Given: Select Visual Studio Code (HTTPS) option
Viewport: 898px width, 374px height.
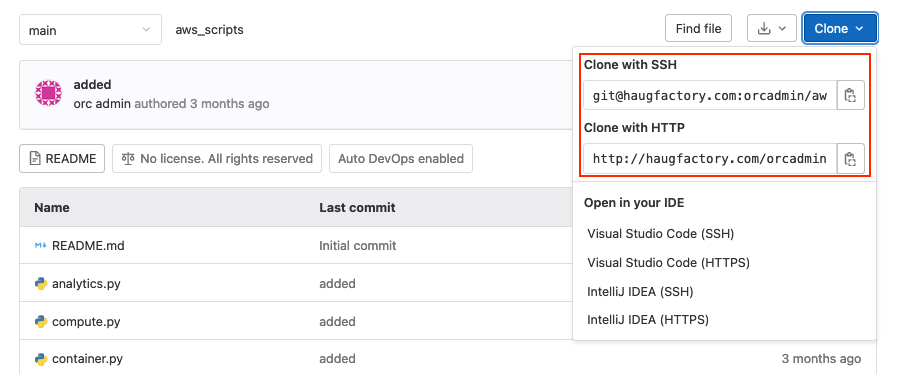Looking at the screenshot, I should pos(668,263).
